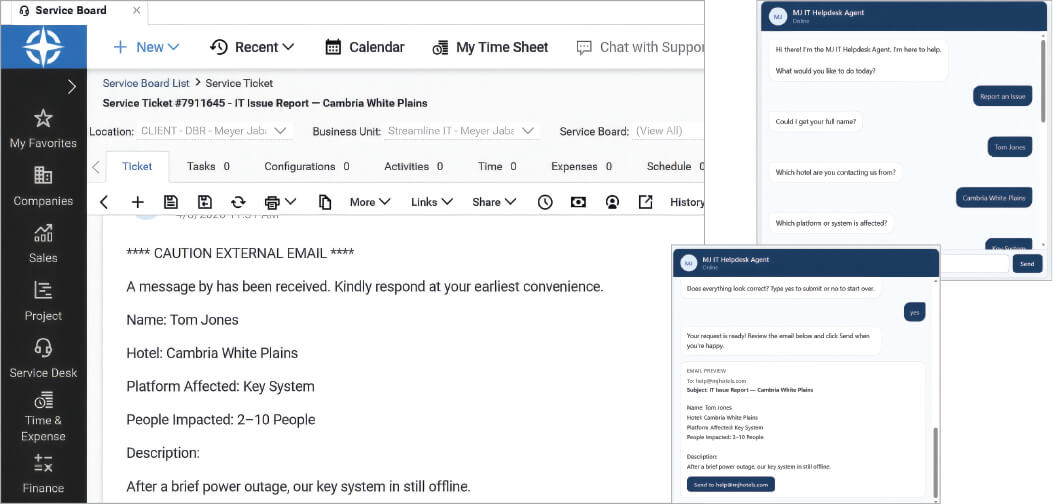Click the Save and Close icon

point(204,202)
